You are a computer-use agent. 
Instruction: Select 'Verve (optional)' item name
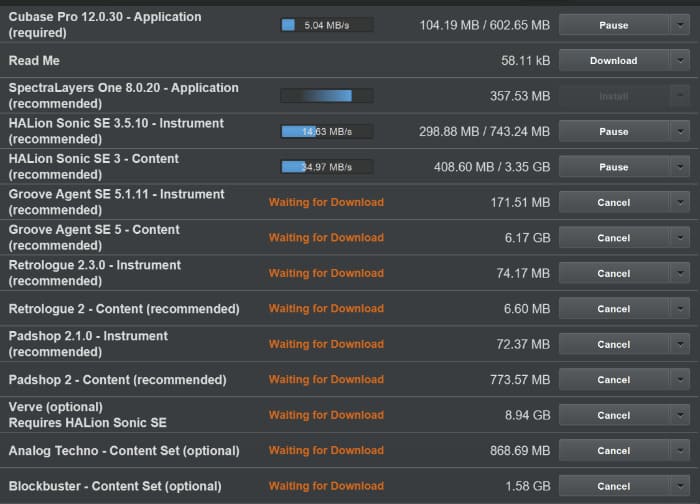click(56, 407)
